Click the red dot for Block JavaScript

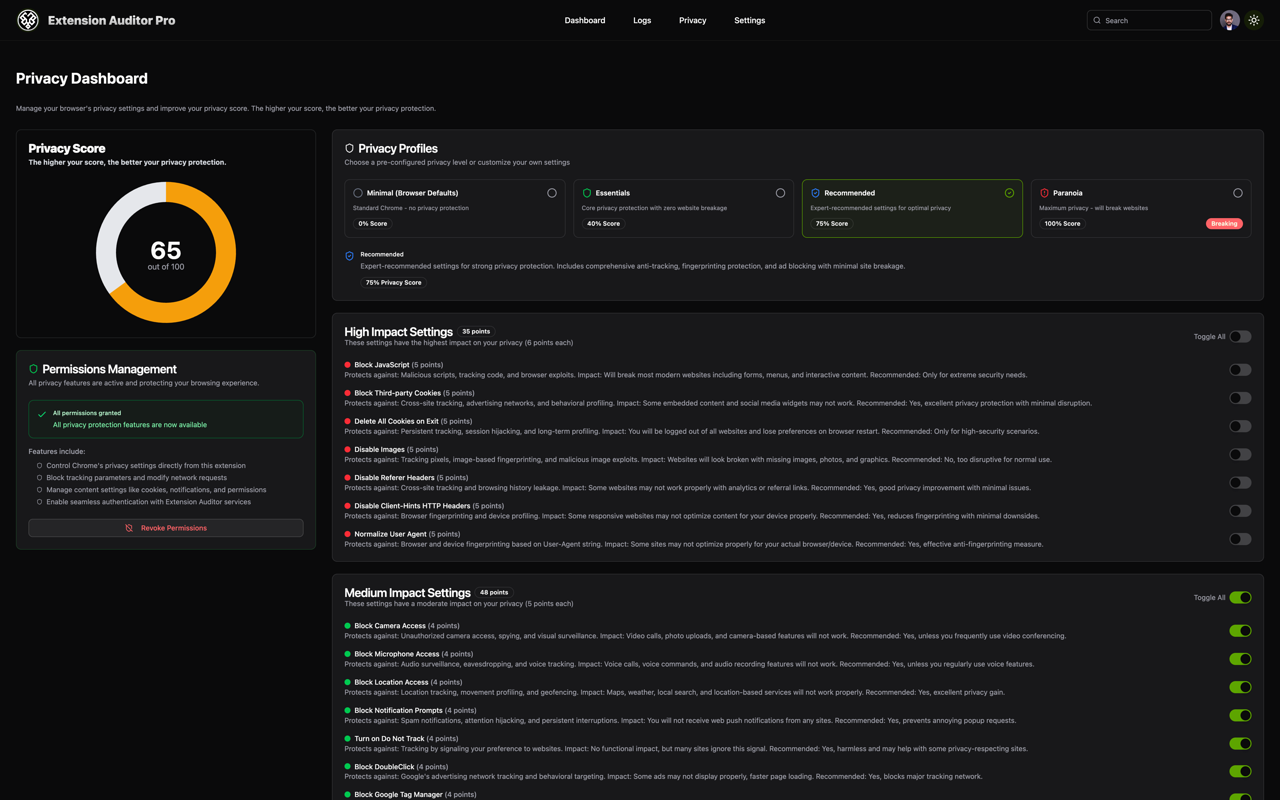click(348, 365)
